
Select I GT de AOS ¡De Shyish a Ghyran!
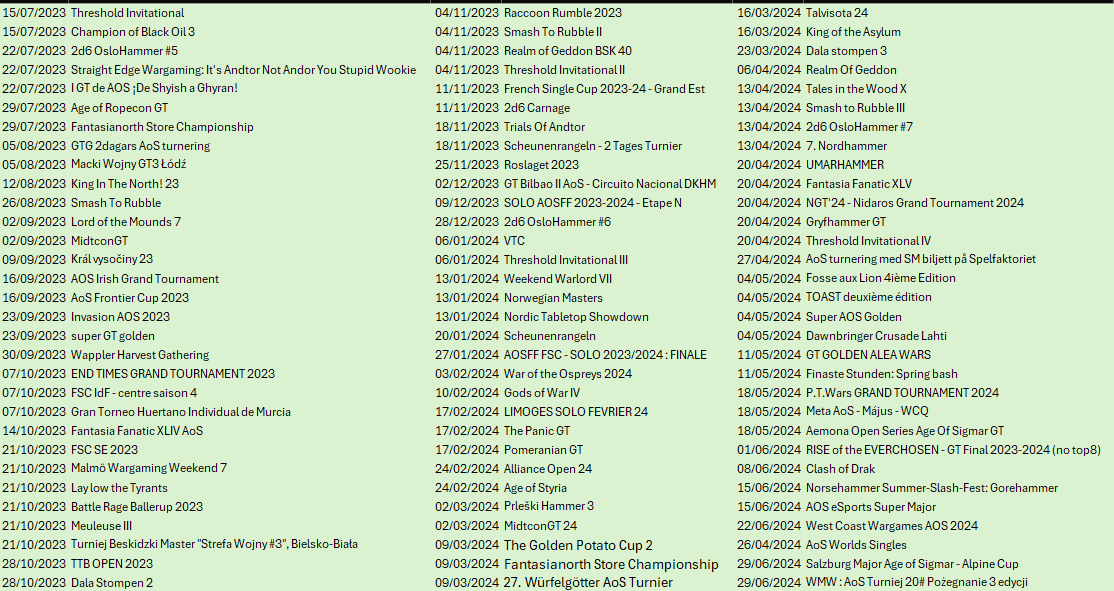click(154, 89)
